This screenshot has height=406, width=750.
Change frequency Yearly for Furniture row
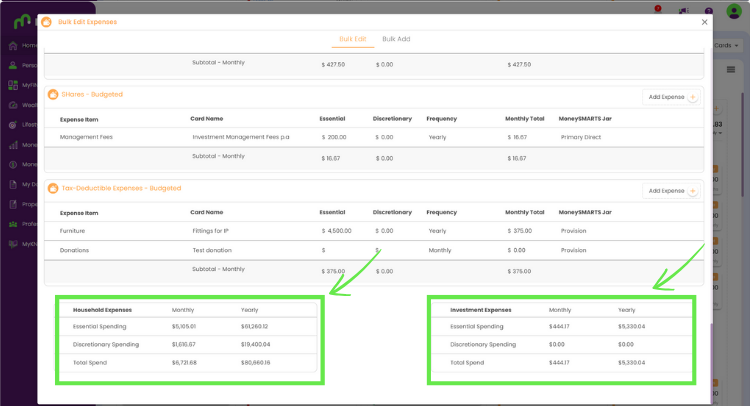pyautogui.click(x=438, y=231)
